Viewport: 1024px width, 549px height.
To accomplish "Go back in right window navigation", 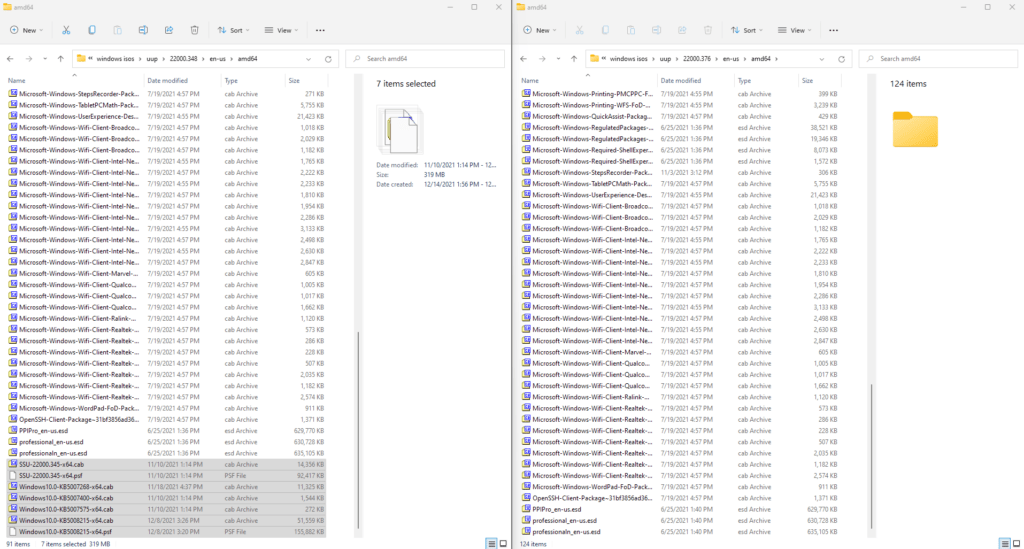I will pos(524,59).
